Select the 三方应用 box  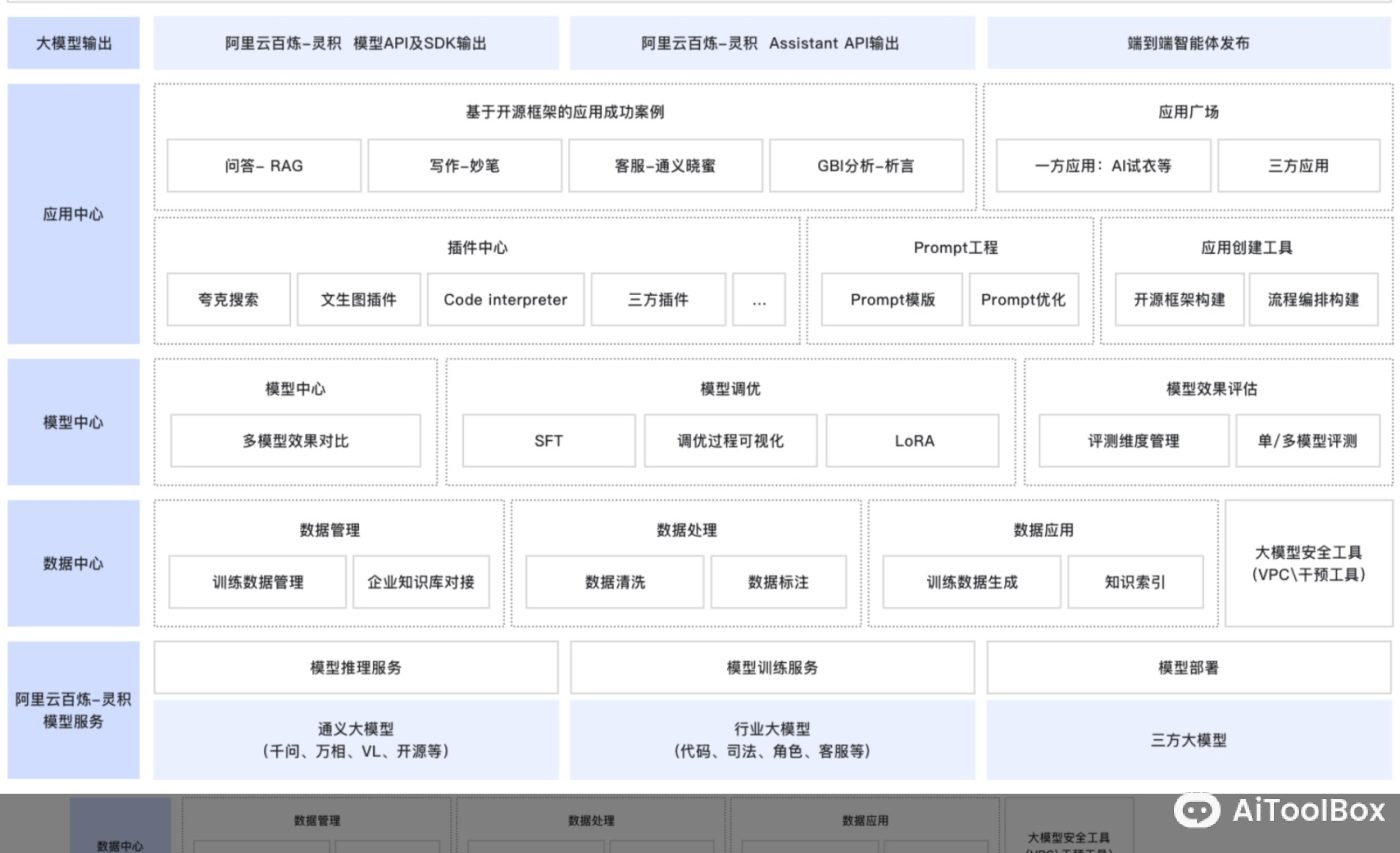(1298, 166)
